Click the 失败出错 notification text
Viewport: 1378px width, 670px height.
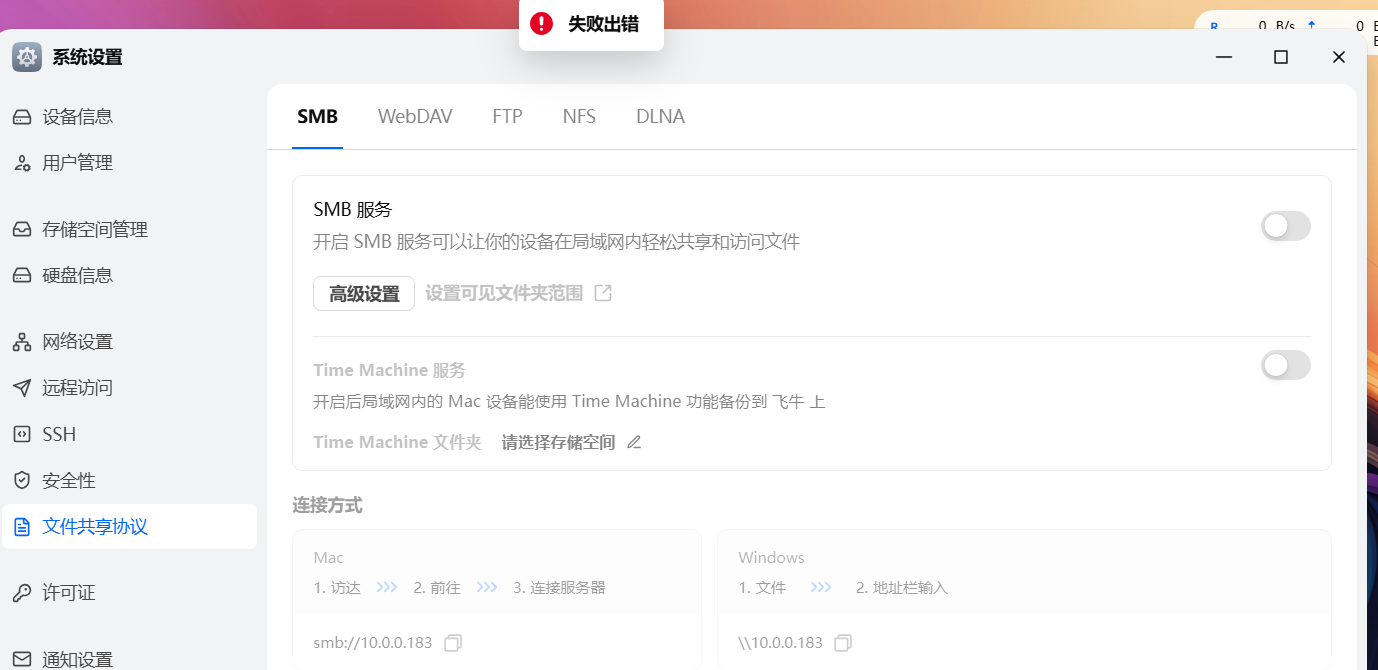(x=603, y=24)
